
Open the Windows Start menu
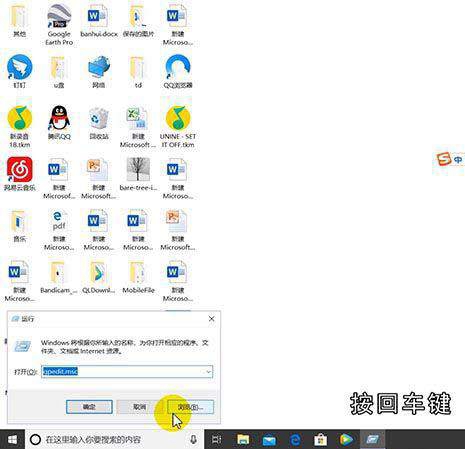[12, 440]
